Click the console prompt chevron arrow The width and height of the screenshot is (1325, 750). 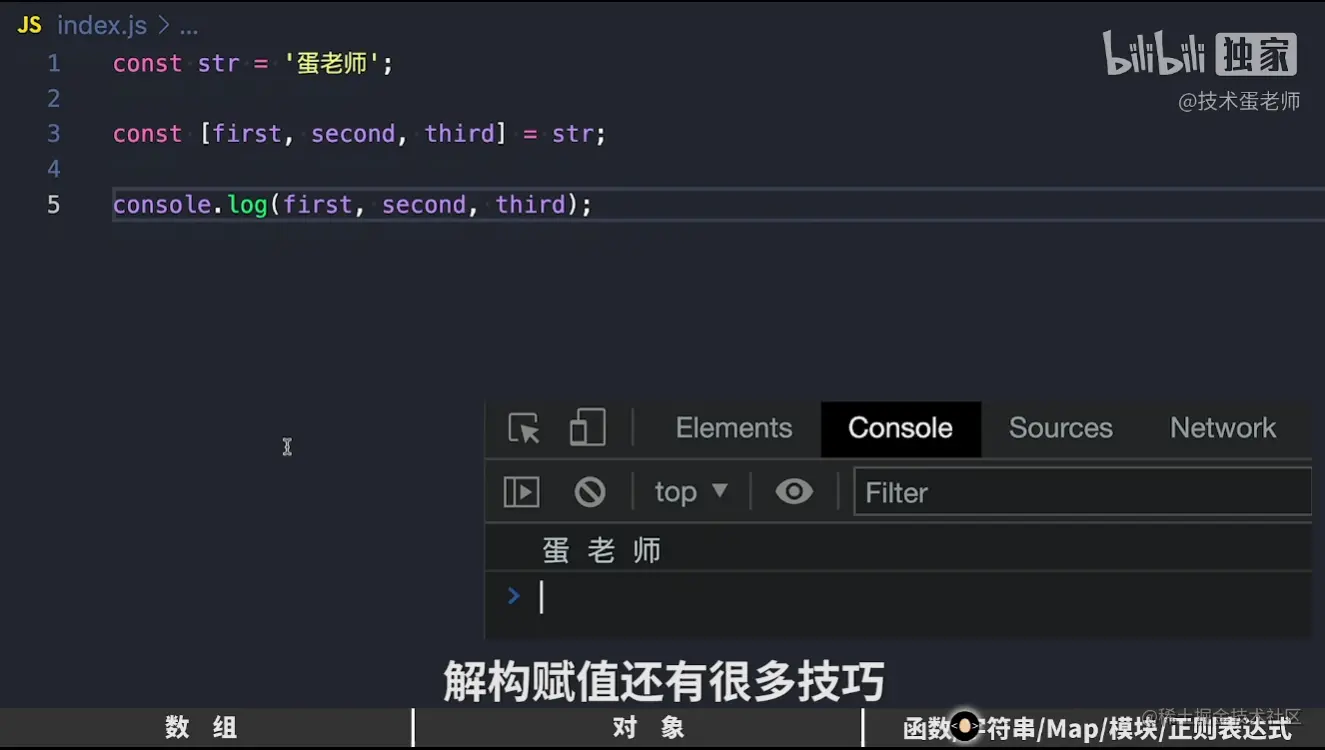[514, 596]
